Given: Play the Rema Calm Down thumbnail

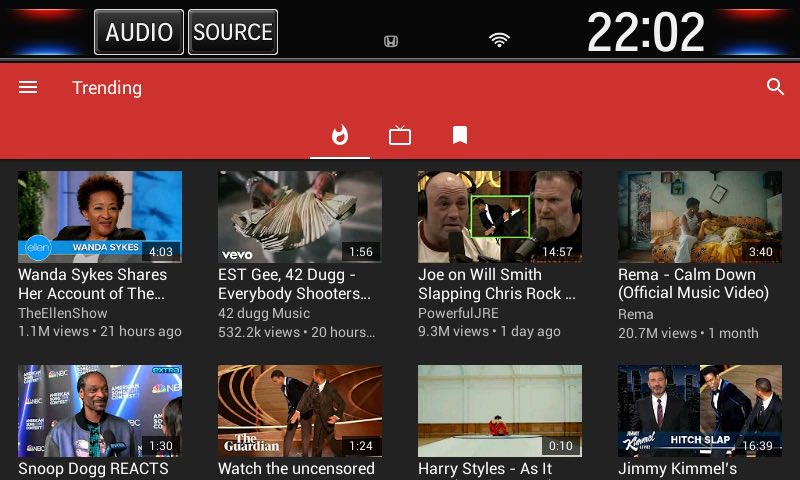Looking at the screenshot, I should [700, 217].
